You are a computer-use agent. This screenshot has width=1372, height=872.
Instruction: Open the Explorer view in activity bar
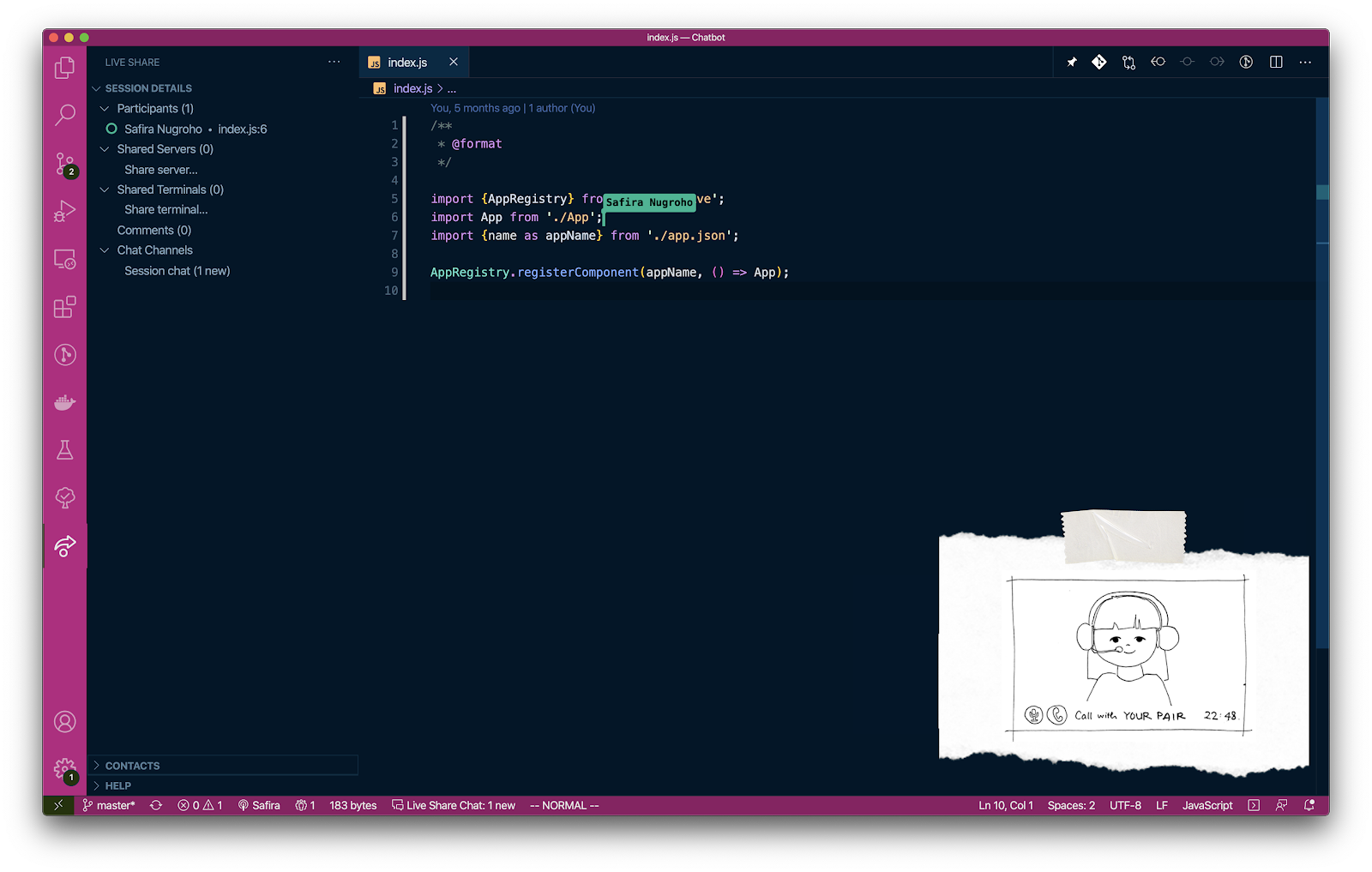(64, 68)
